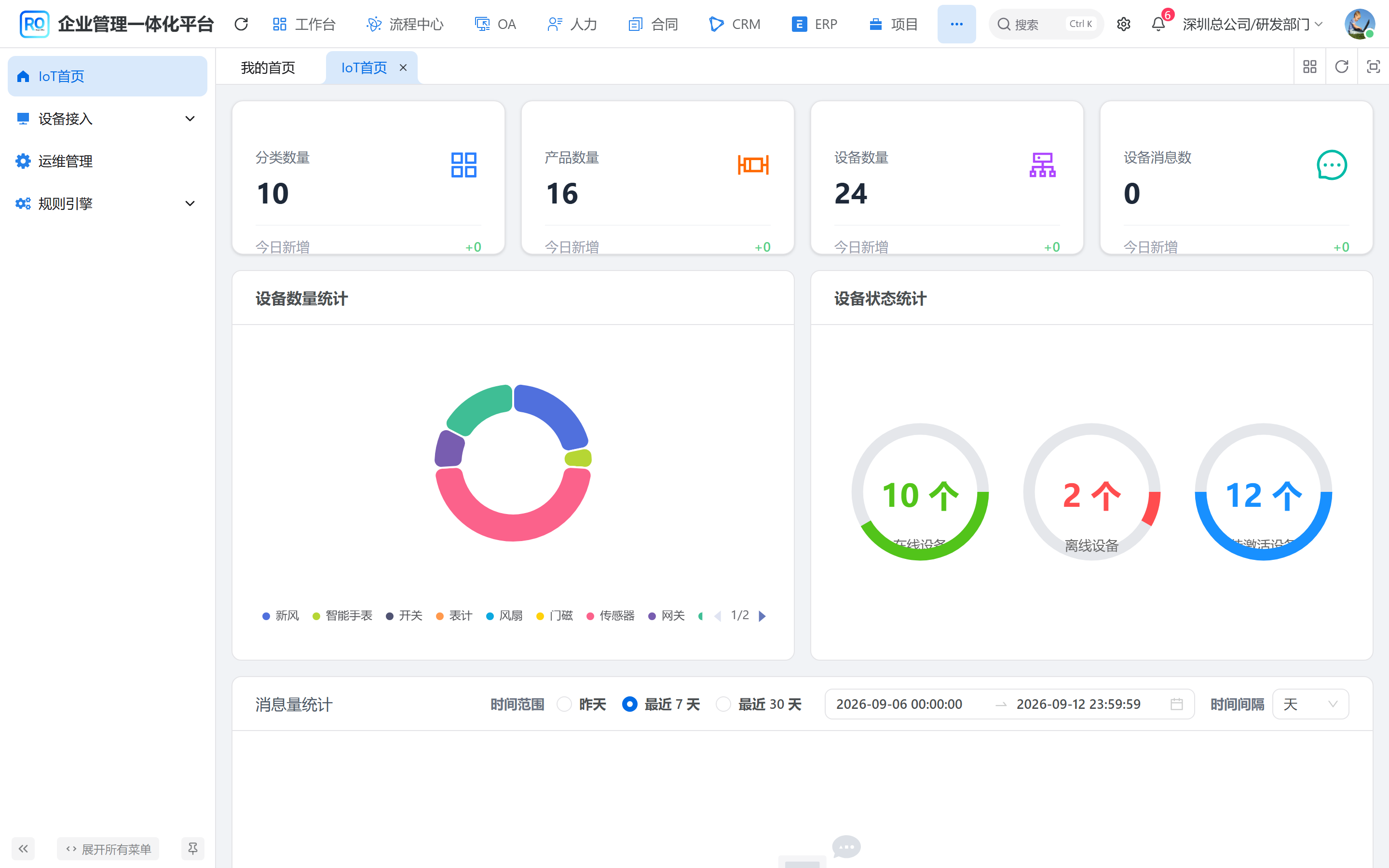Toggle the 新风 legend item
The width and height of the screenshot is (1389, 868).
(281, 615)
